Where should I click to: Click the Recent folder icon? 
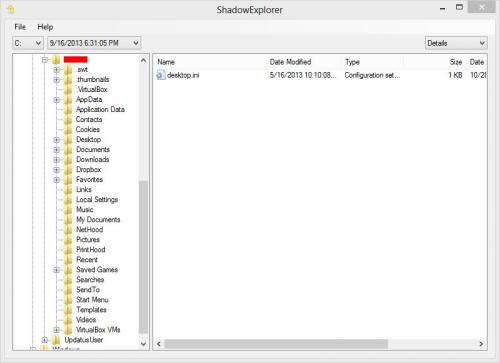[68, 260]
